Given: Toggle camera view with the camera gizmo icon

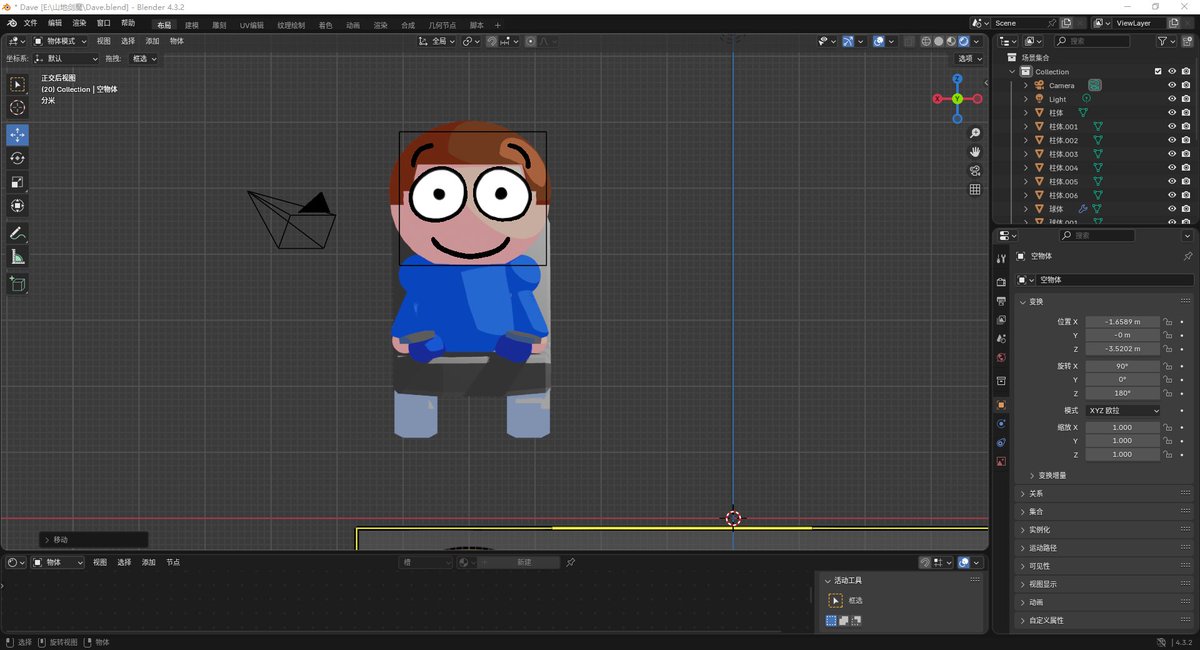Looking at the screenshot, I should point(975,171).
